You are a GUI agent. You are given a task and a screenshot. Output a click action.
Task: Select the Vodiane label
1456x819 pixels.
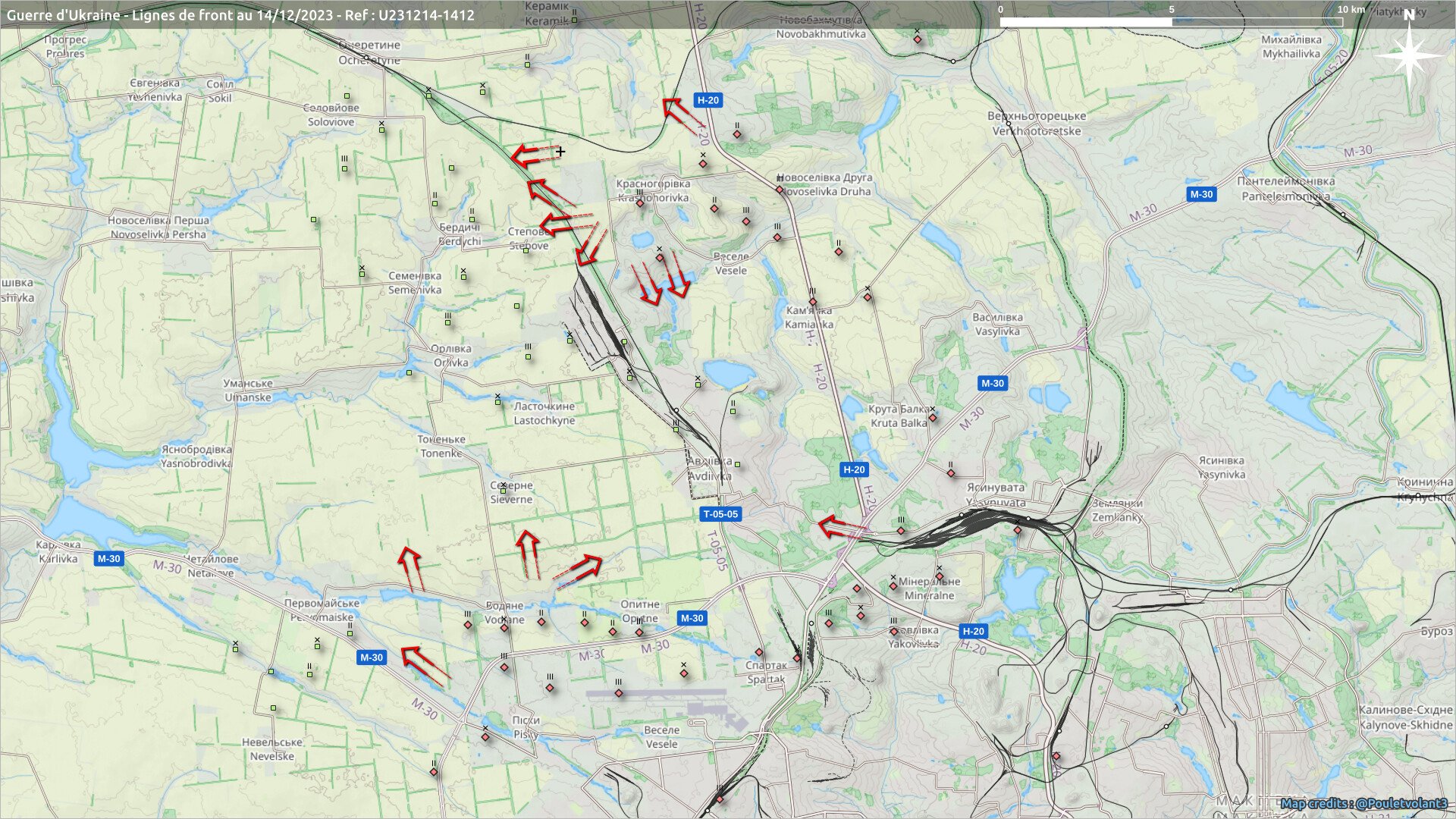click(504, 613)
